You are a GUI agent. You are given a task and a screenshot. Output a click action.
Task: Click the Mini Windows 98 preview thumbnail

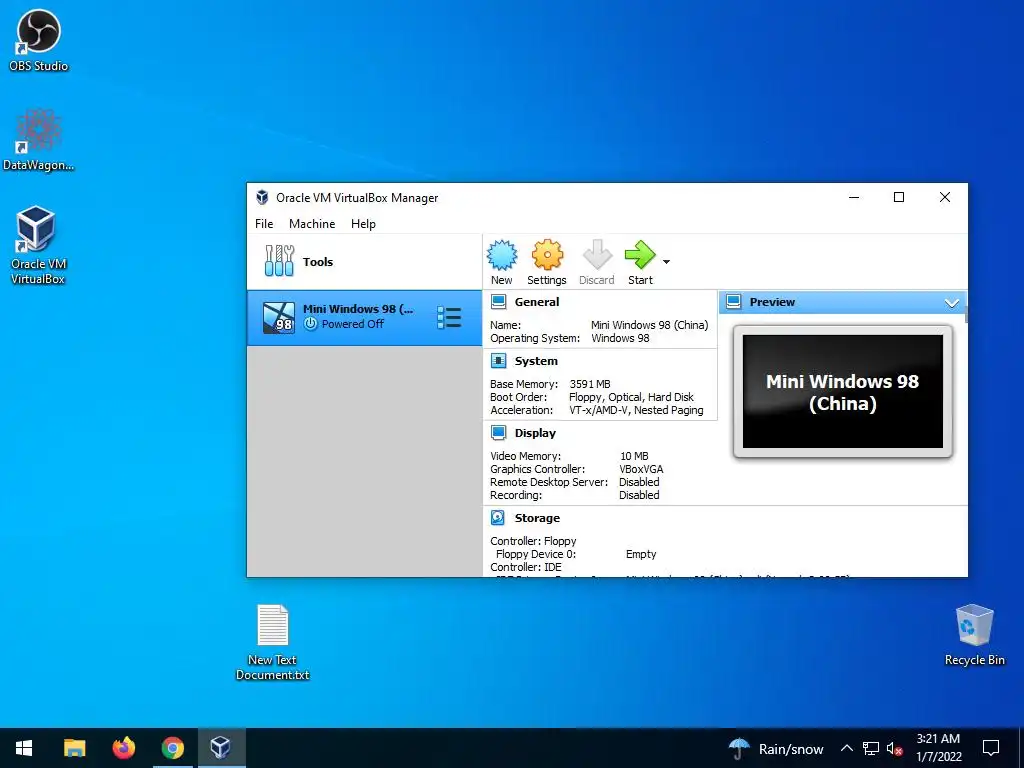(842, 392)
